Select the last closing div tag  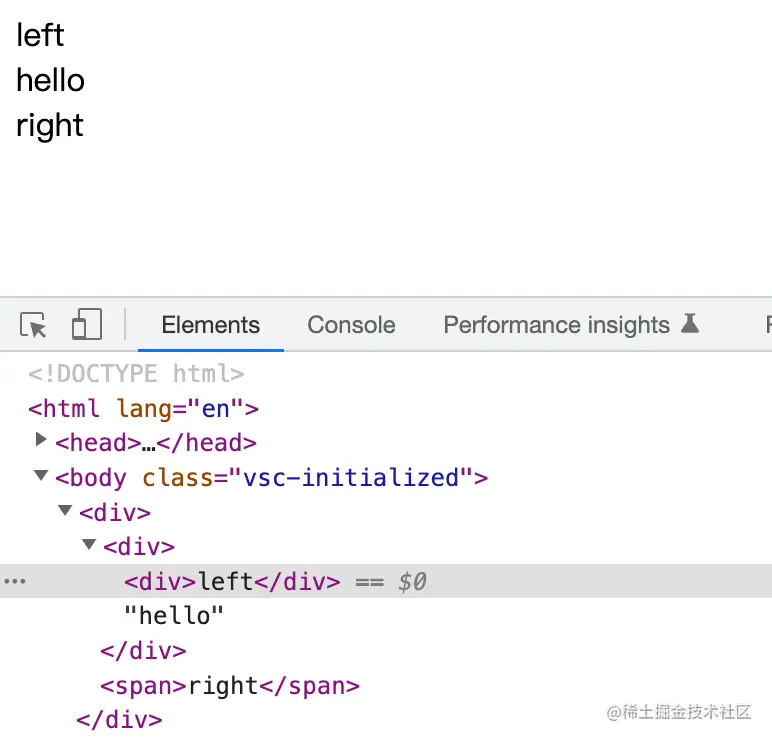[119, 720]
